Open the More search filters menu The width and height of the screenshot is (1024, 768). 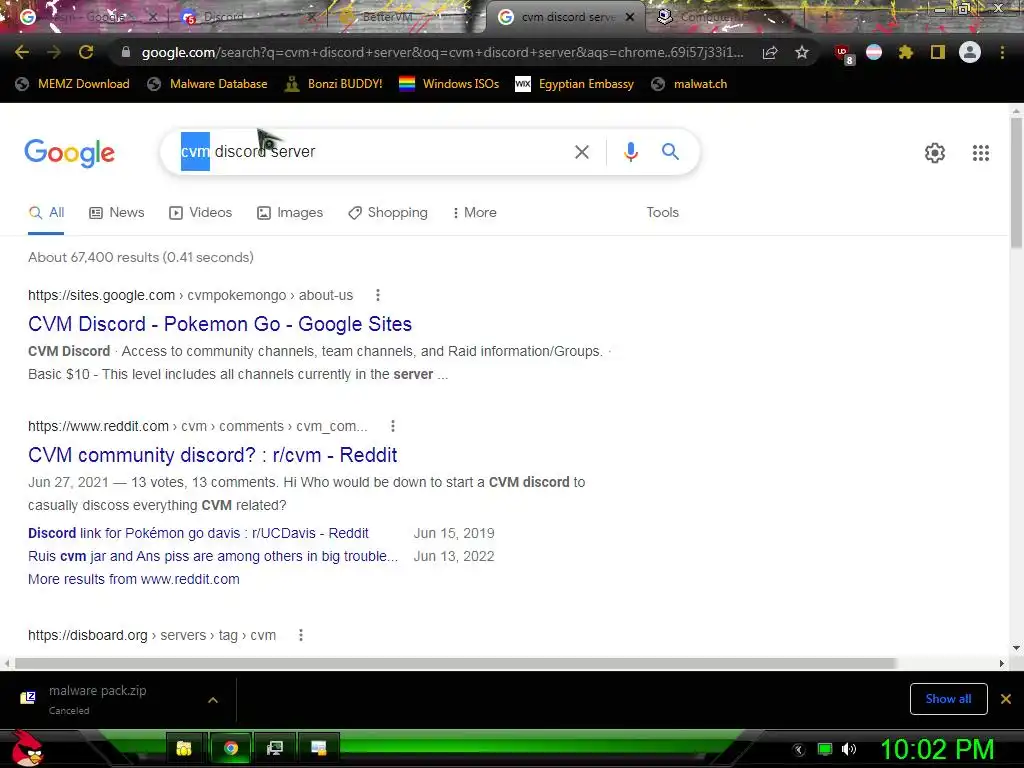pyautogui.click(x=475, y=213)
